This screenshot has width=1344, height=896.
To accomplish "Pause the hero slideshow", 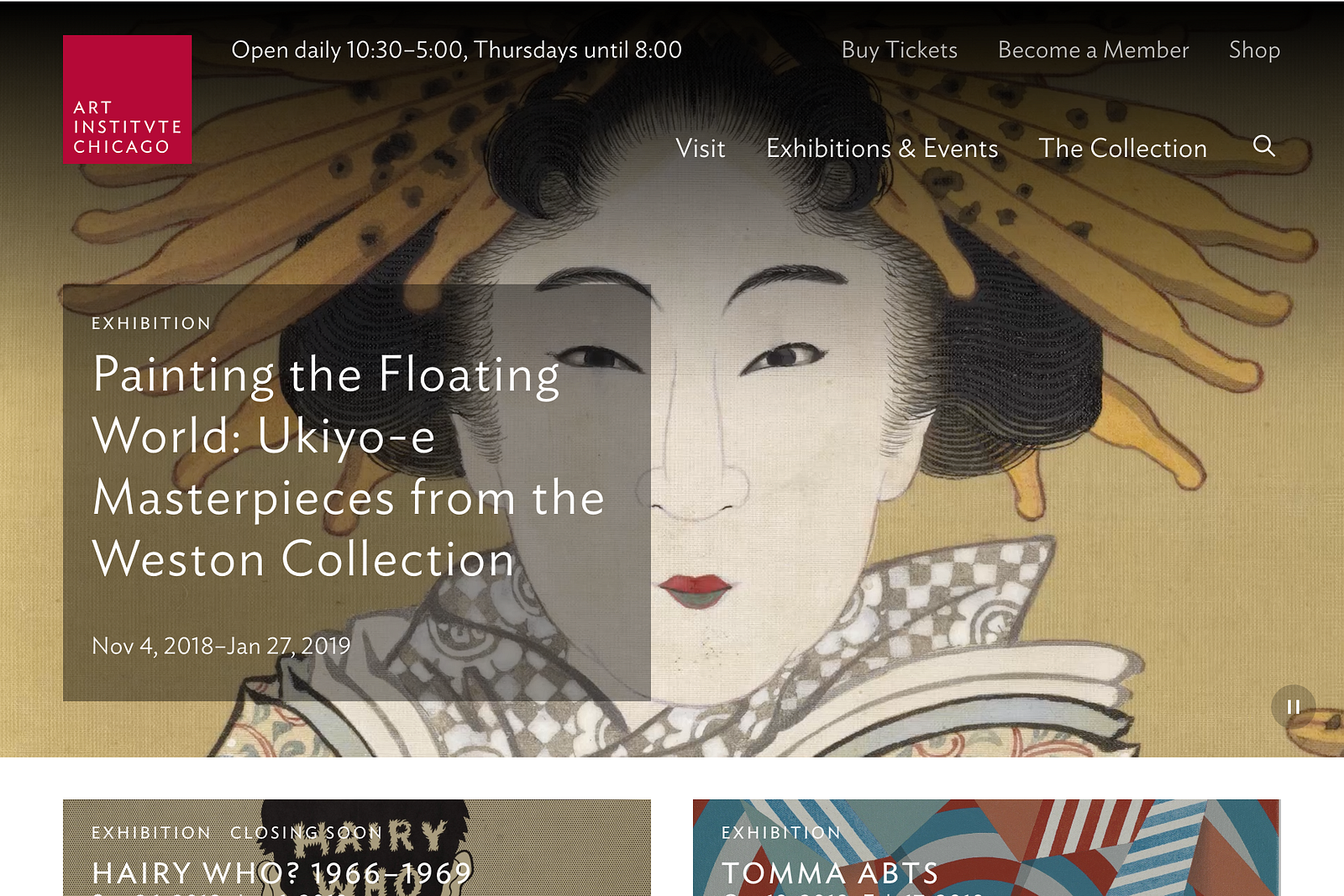I will click(1294, 707).
